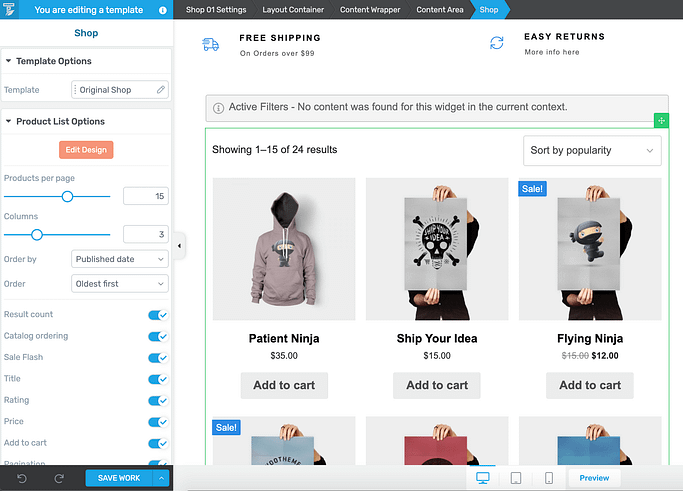Click the Thrive logo icon at top-left
Image resolution: width=683 pixels, height=491 pixels.
9,9
